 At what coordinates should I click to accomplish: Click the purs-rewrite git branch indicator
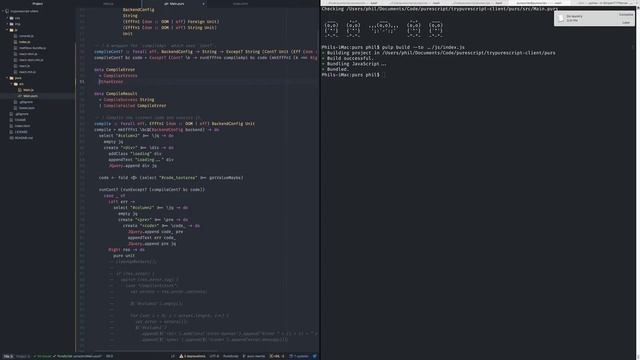coord(254,356)
